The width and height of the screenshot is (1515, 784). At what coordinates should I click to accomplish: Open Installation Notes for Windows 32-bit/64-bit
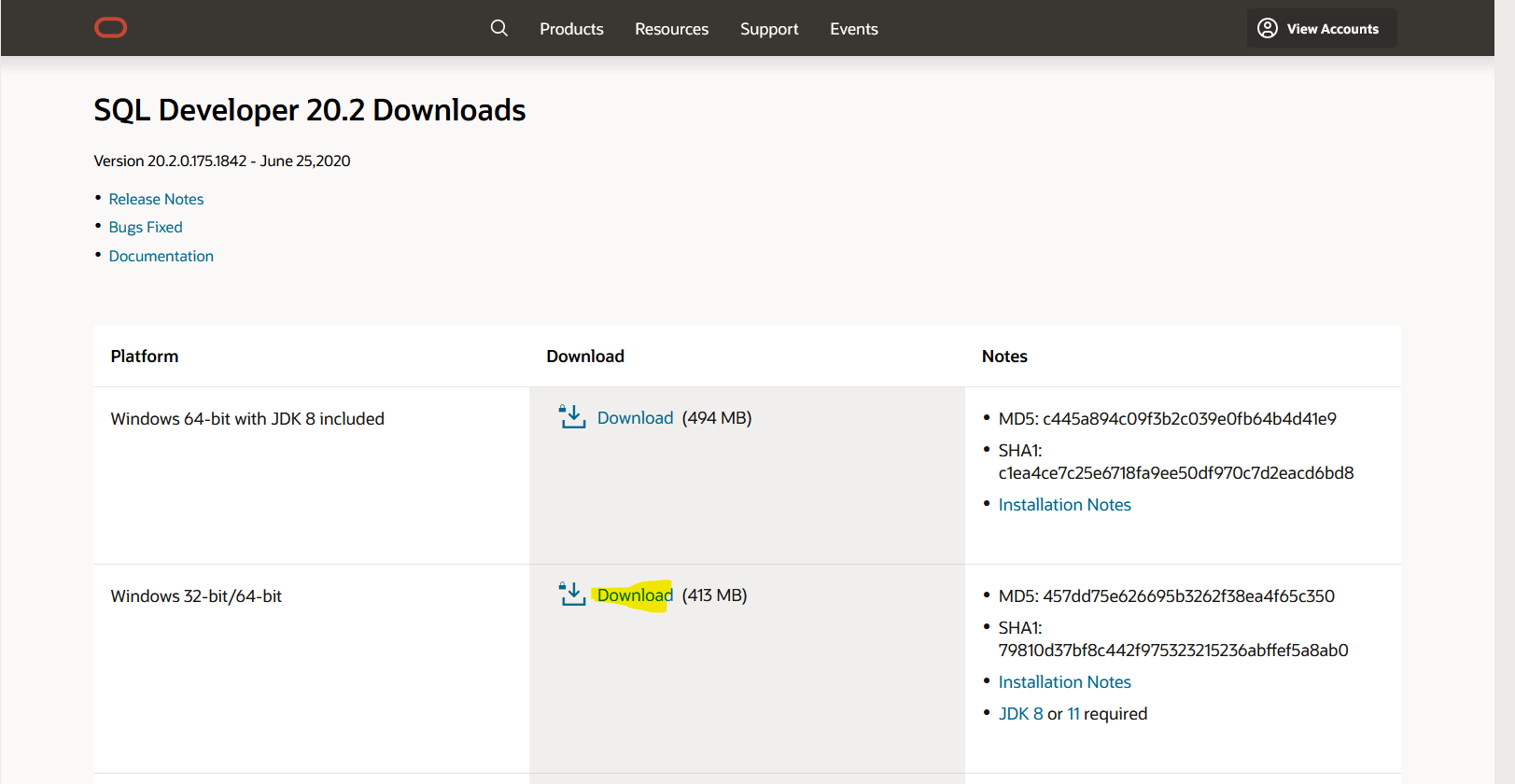pyautogui.click(x=1064, y=682)
